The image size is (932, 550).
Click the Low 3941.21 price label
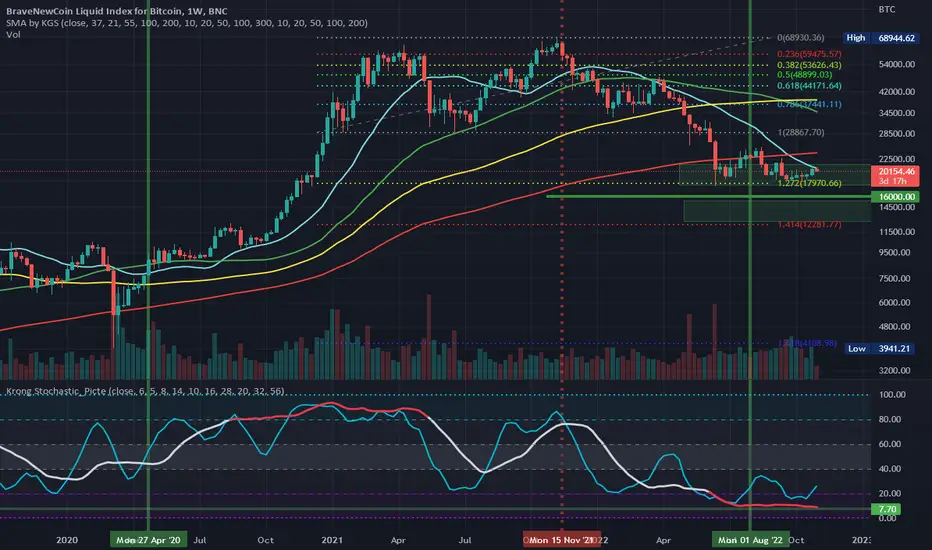[x=882, y=348]
